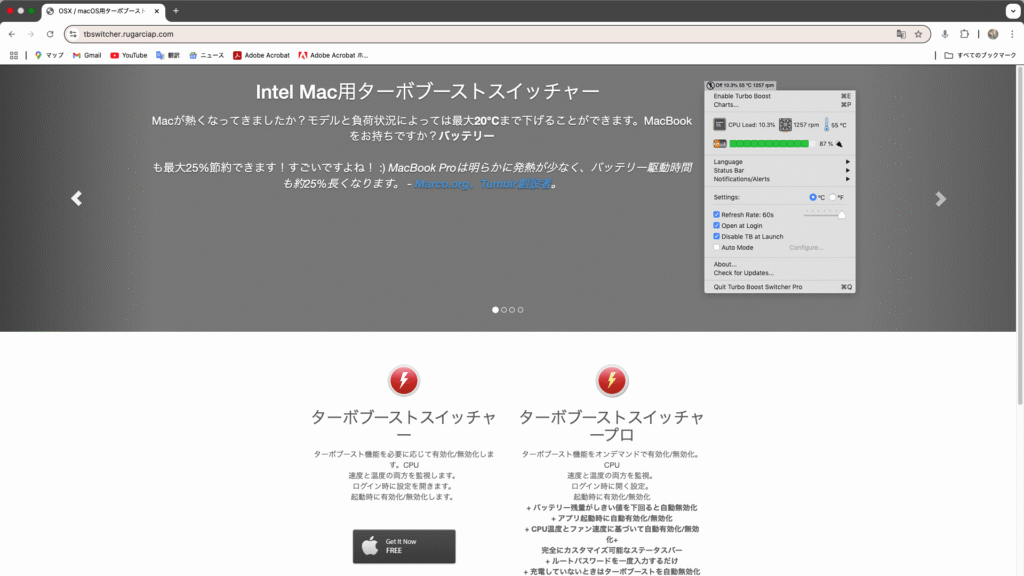
Task: Go back using the browser back arrow
Action: tap(12, 34)
